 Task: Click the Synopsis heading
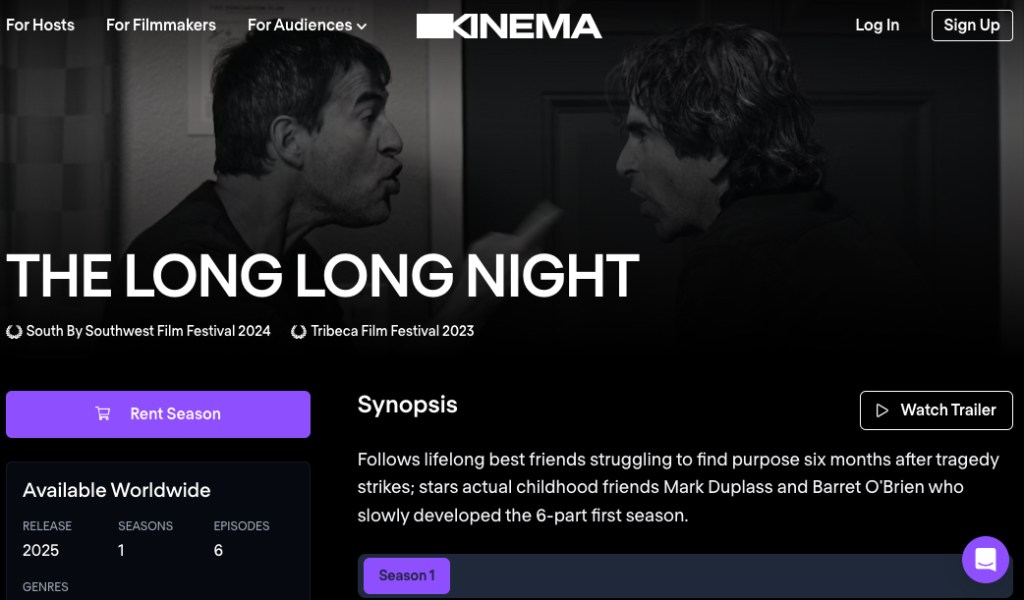point(407,405)
